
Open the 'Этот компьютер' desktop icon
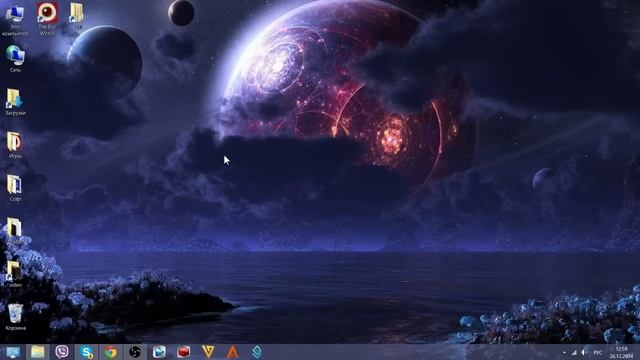15,20
